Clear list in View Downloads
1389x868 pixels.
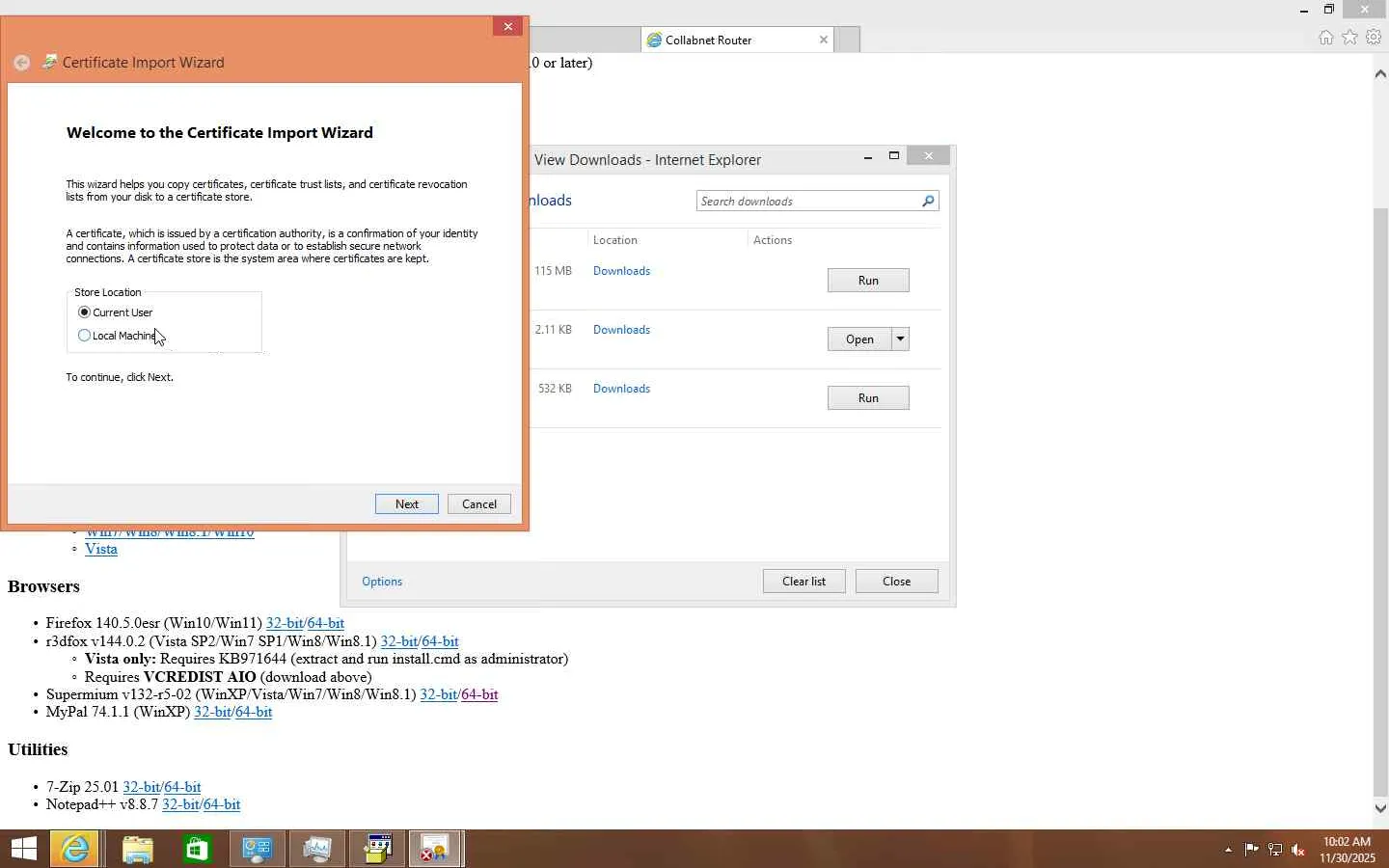click(x=804, y=582)
